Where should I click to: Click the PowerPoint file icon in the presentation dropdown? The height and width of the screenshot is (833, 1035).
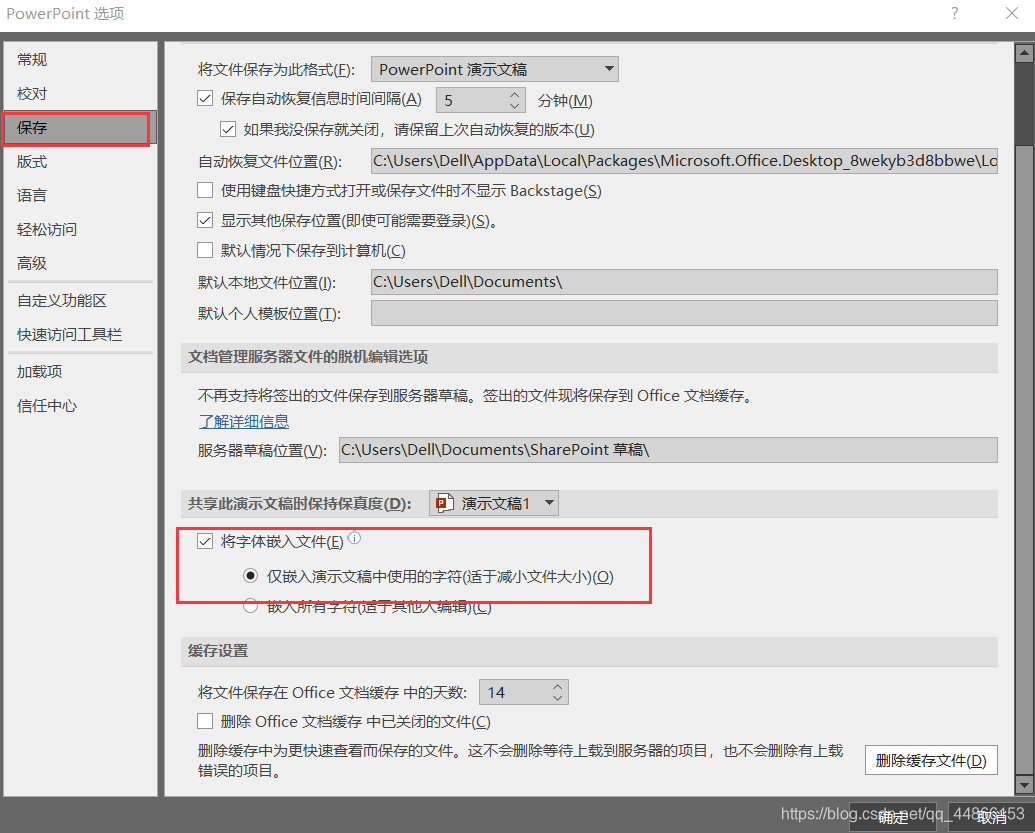coord(444,503)
